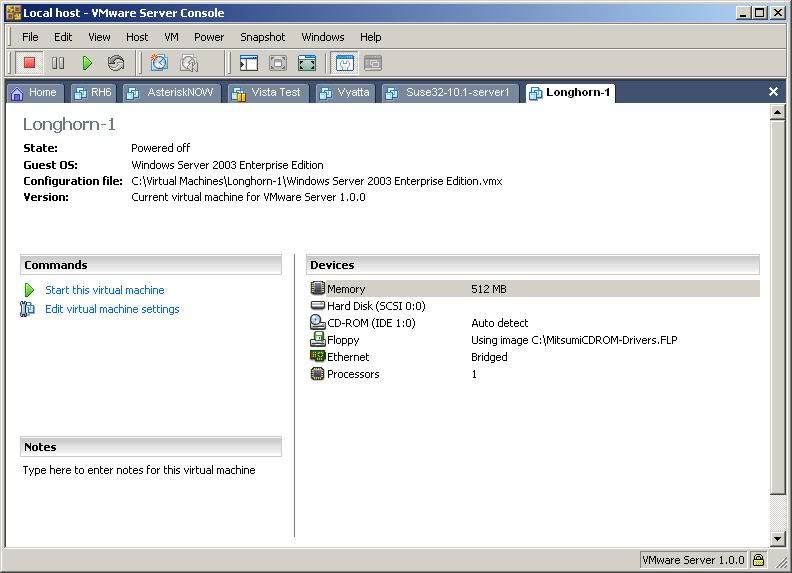Switch to the Vyatta tab
The width and height of the screenshot is (792, 573).
point(345,92)
